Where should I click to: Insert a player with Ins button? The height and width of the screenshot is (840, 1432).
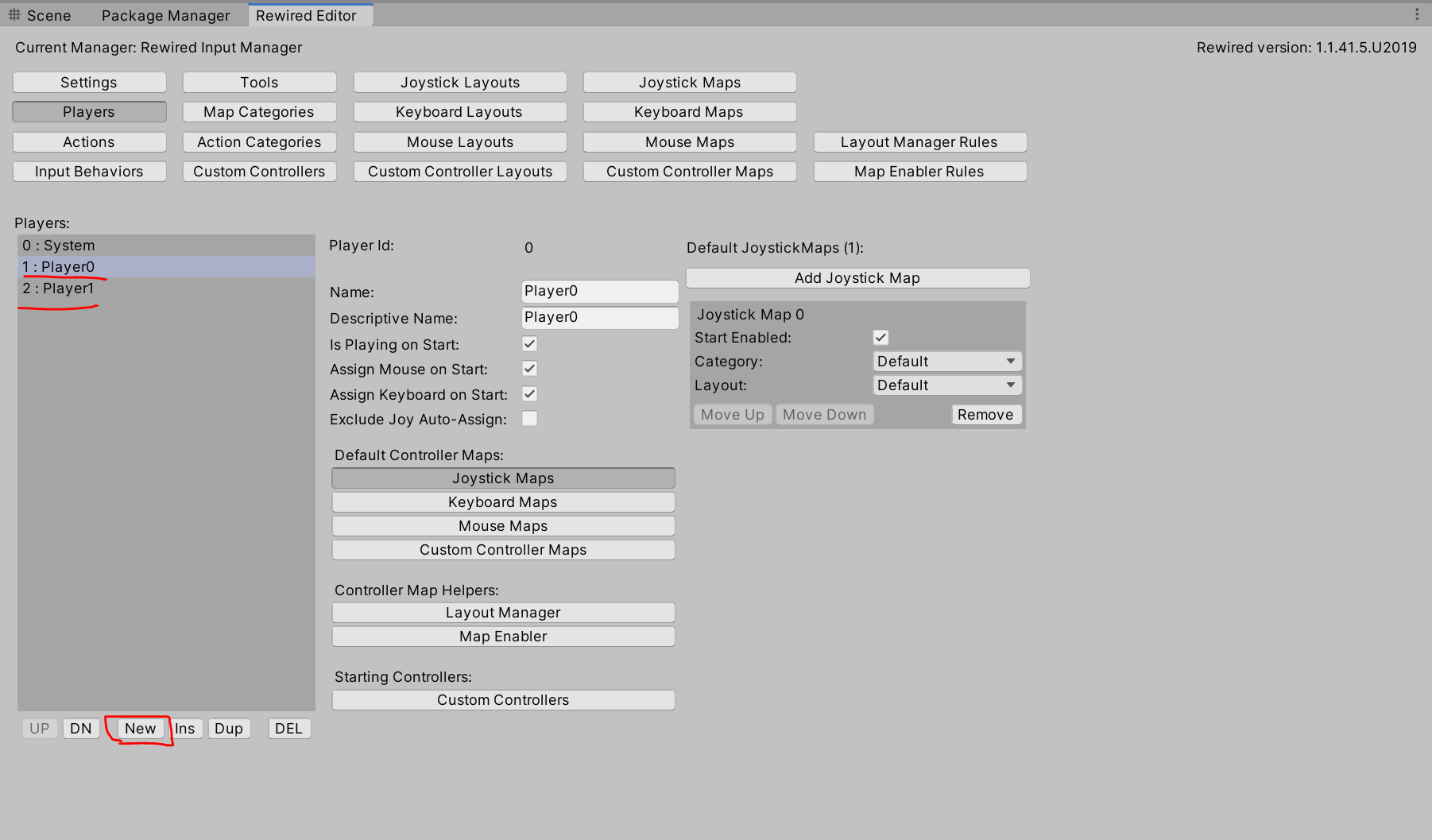pos(185,729)
